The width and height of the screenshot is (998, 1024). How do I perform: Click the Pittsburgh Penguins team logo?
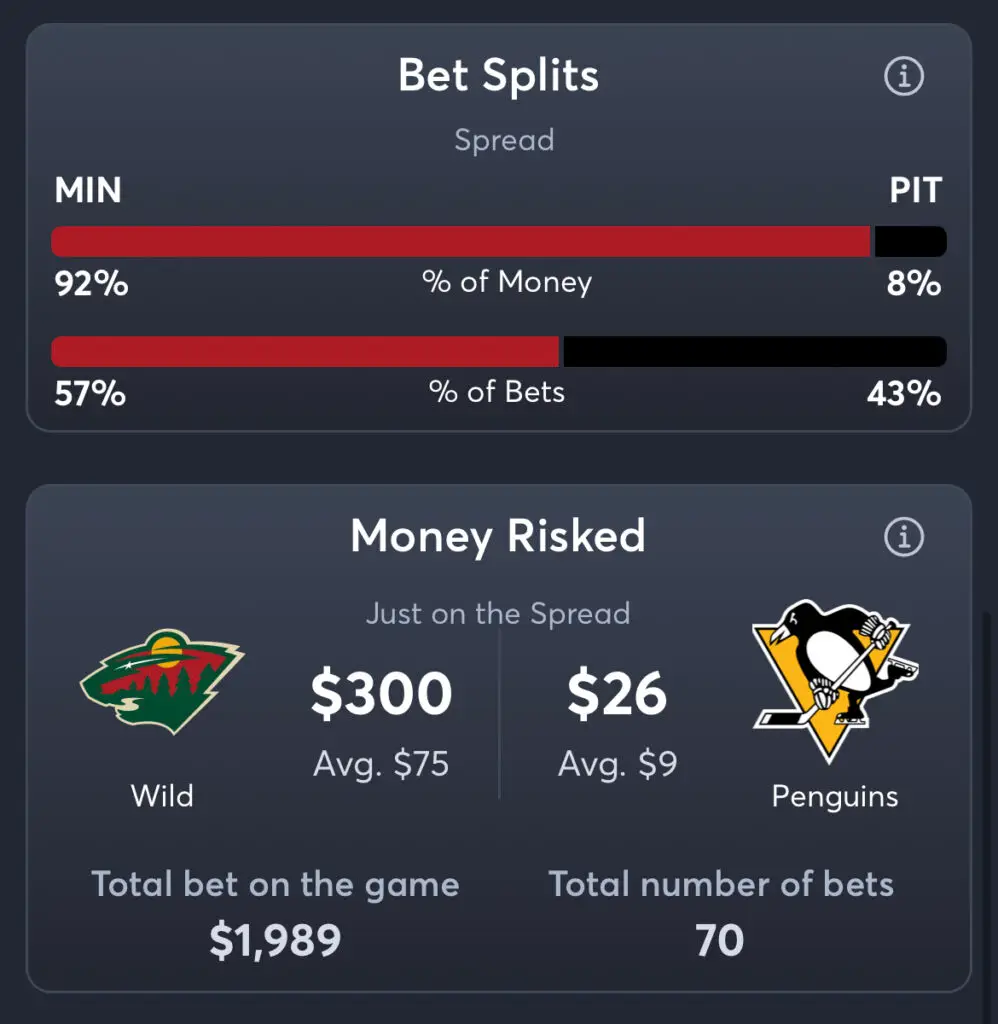click(x=835, y=680)
